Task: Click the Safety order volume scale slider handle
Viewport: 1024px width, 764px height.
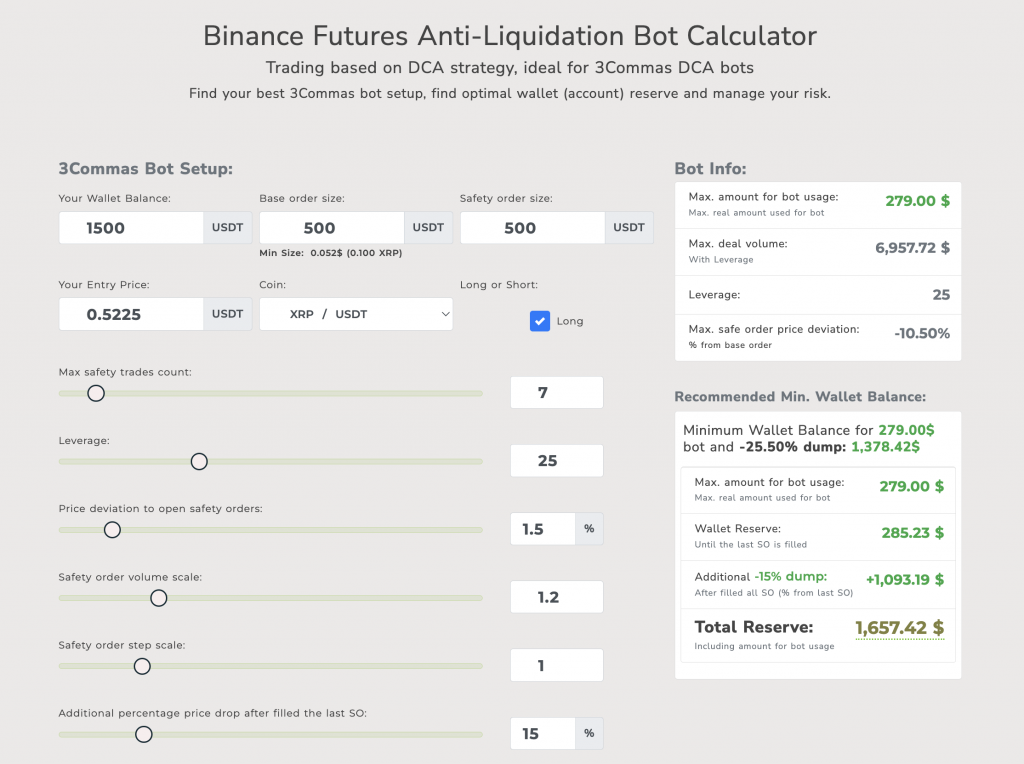Action: [159, 598]
